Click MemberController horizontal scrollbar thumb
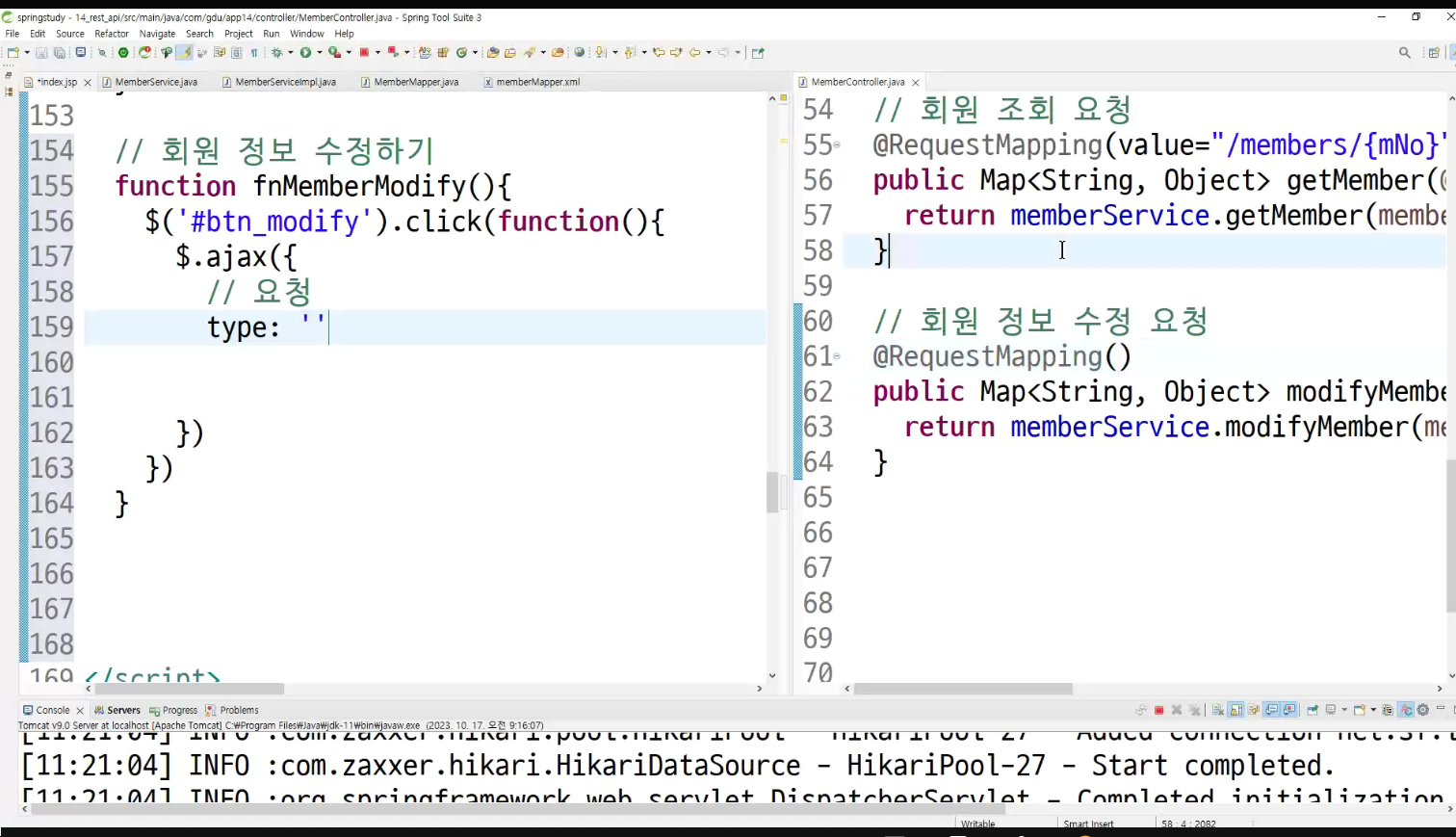Image resolution: width=1456 pixels, height=837 pixels. coord(963,689)
